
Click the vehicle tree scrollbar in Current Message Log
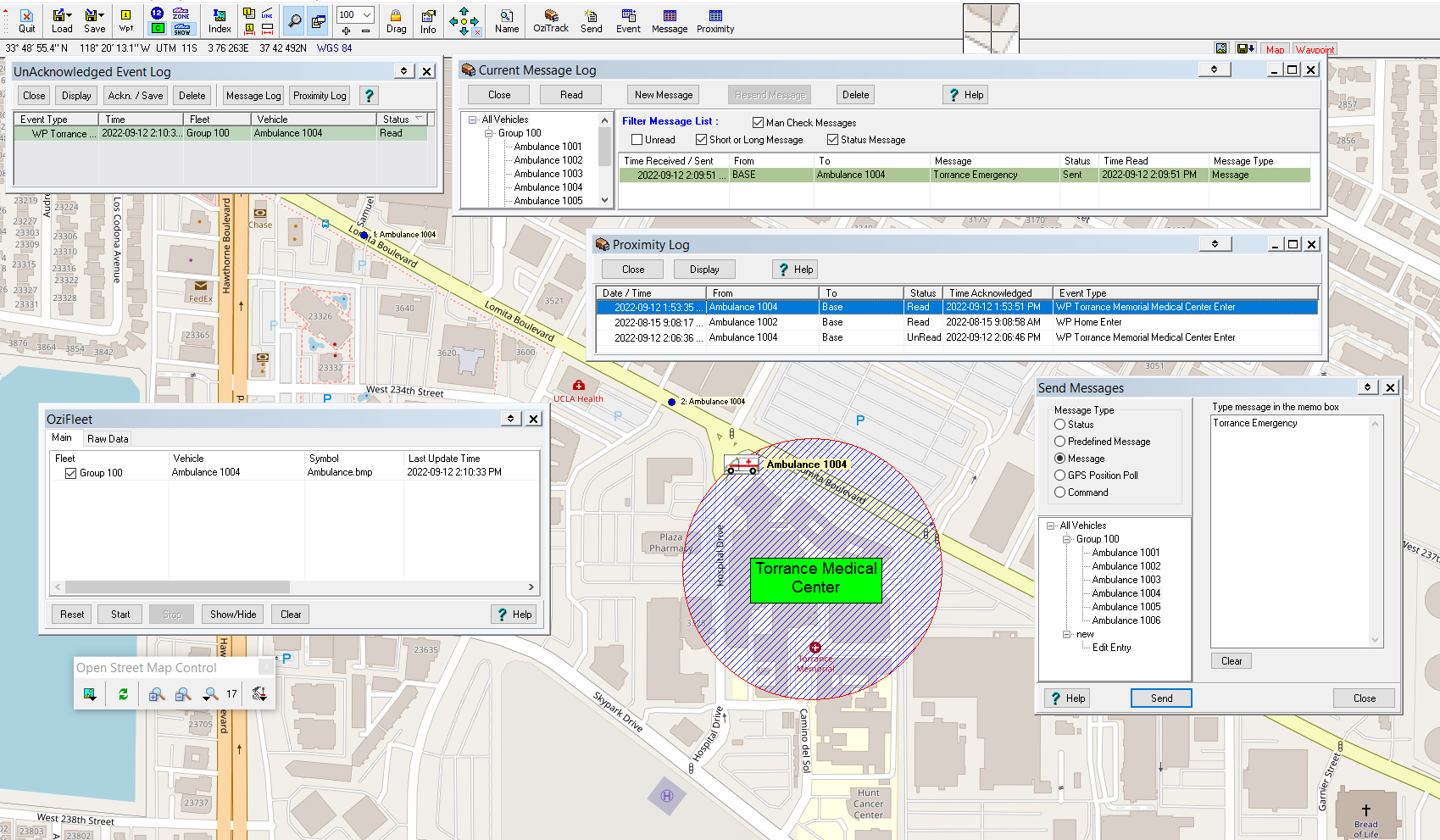click(x=604, y=160)
